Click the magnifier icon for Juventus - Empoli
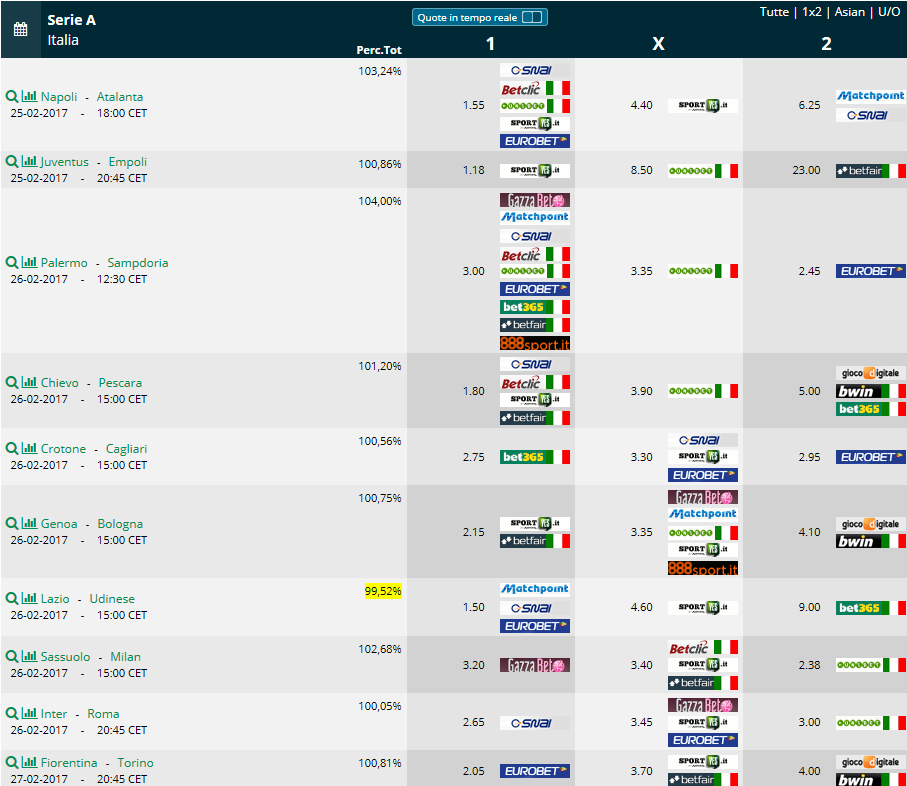907x786 pixels. tap(12, 161)
